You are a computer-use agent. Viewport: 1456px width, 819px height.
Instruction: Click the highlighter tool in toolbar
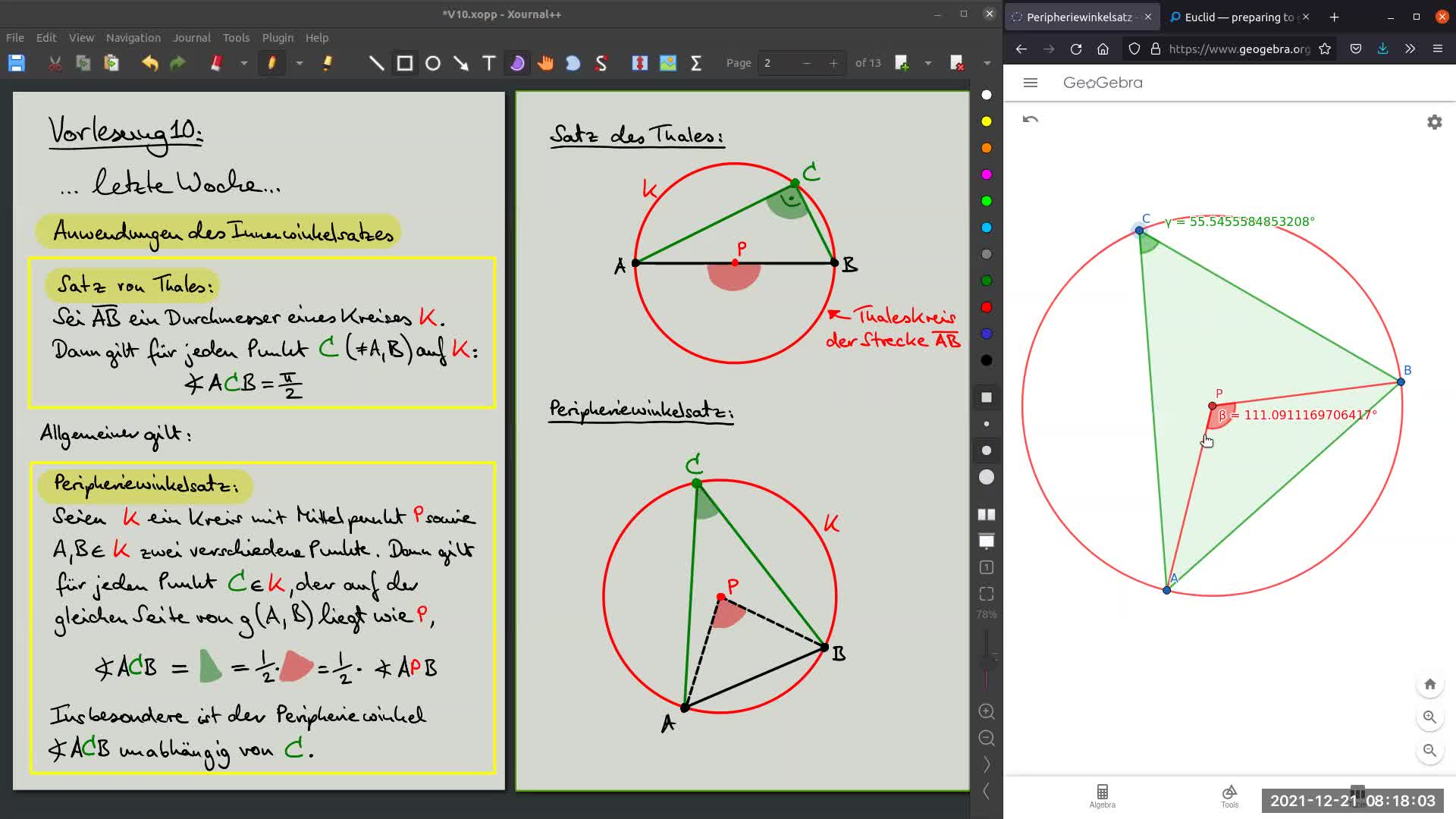click(x=328, y=63)
